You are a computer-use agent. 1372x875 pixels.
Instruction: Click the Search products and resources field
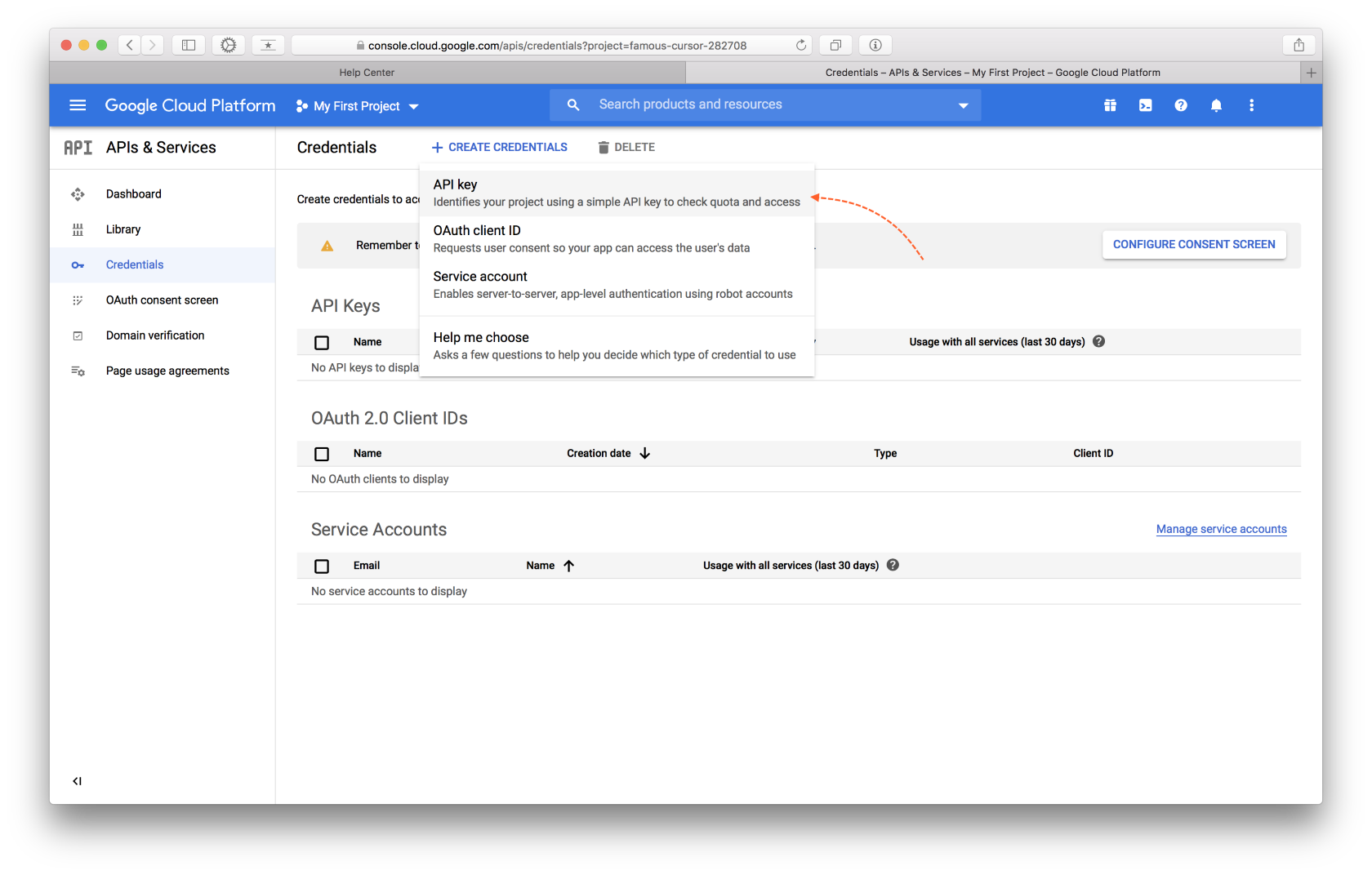coord(765,105)
